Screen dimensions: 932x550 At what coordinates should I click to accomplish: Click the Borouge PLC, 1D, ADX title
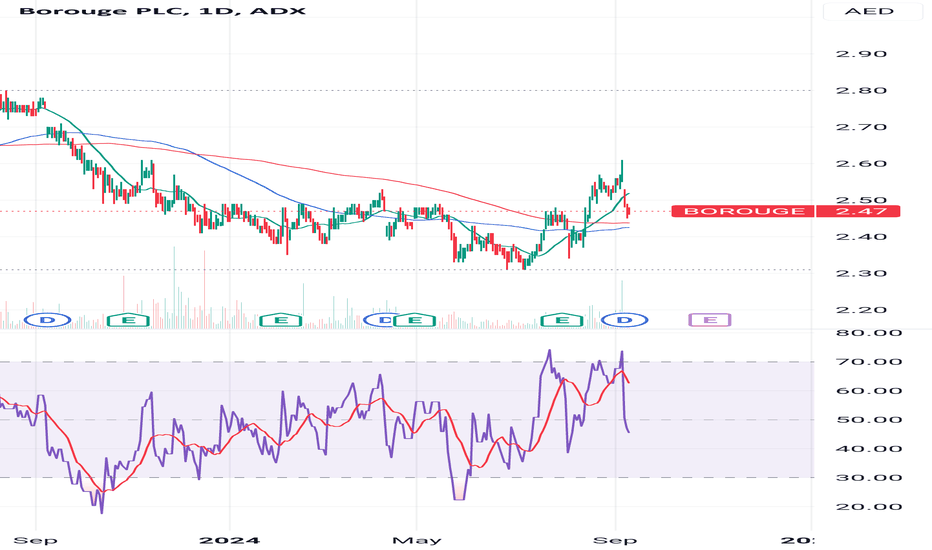click(x=162, y=11)
